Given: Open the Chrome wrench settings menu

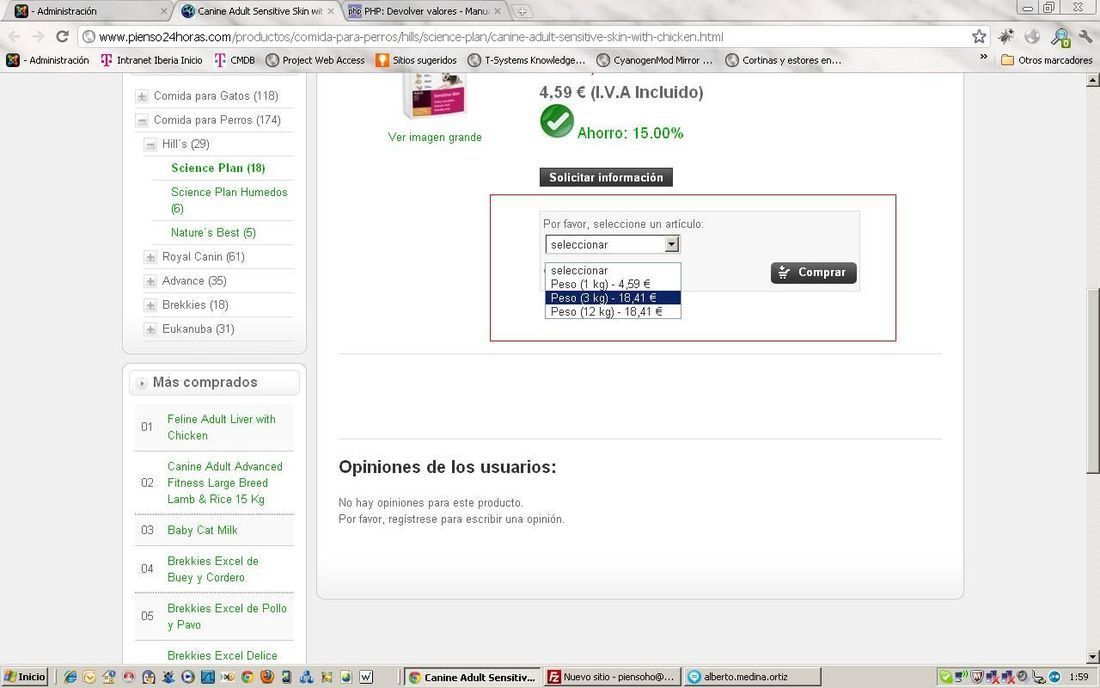Looking at the screenshot, I should (1086, 36).
